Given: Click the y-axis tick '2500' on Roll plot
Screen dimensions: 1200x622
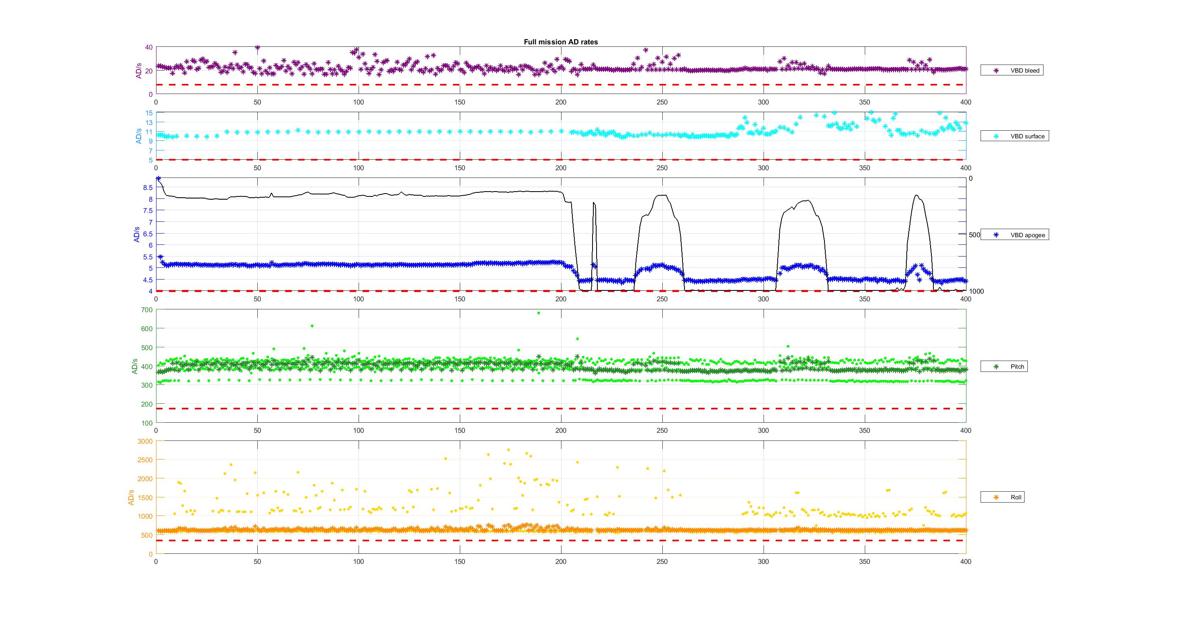Looking at the screenshot, I should tap(145, 460).
